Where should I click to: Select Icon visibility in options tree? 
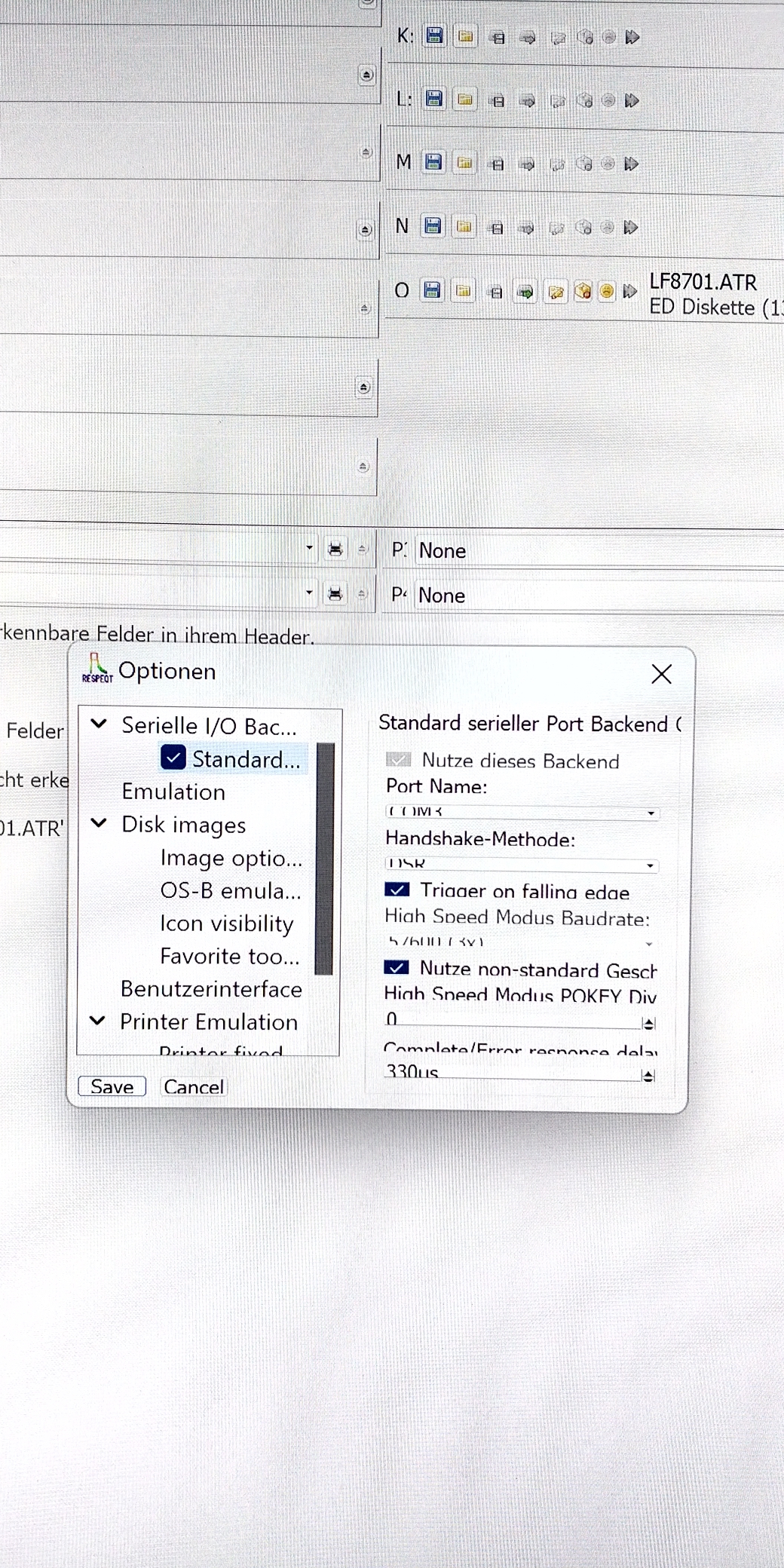(x=226, y=923)
